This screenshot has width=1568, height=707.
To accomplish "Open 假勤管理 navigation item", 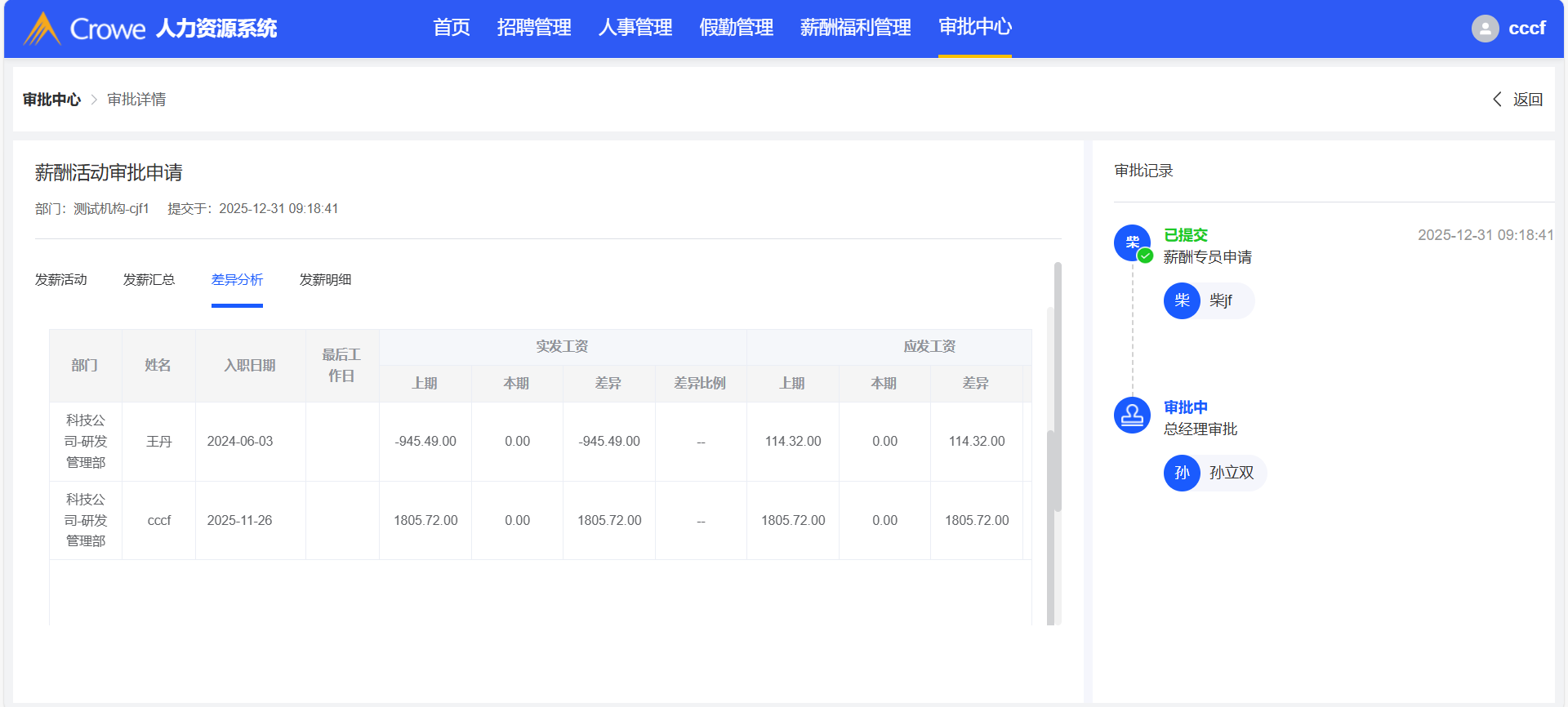I will click(736, 28).
